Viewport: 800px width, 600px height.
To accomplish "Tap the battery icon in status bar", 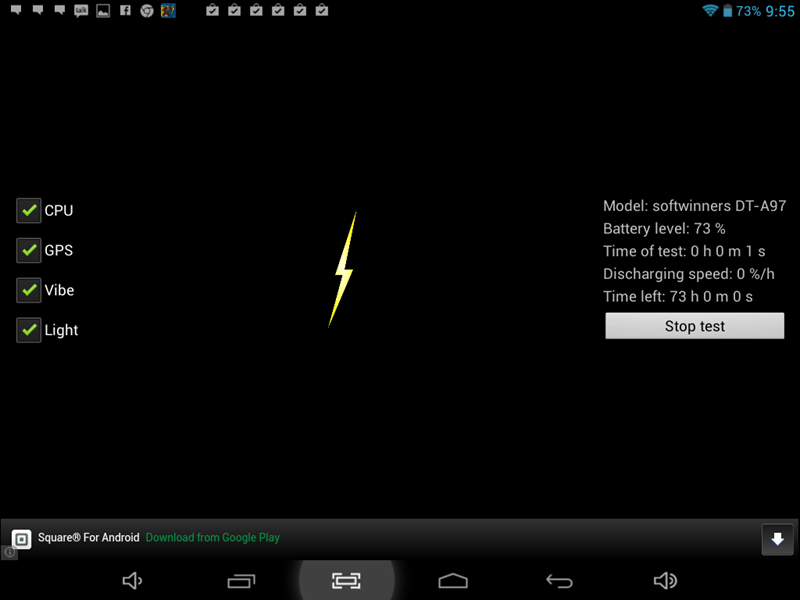I will [728, 11].
